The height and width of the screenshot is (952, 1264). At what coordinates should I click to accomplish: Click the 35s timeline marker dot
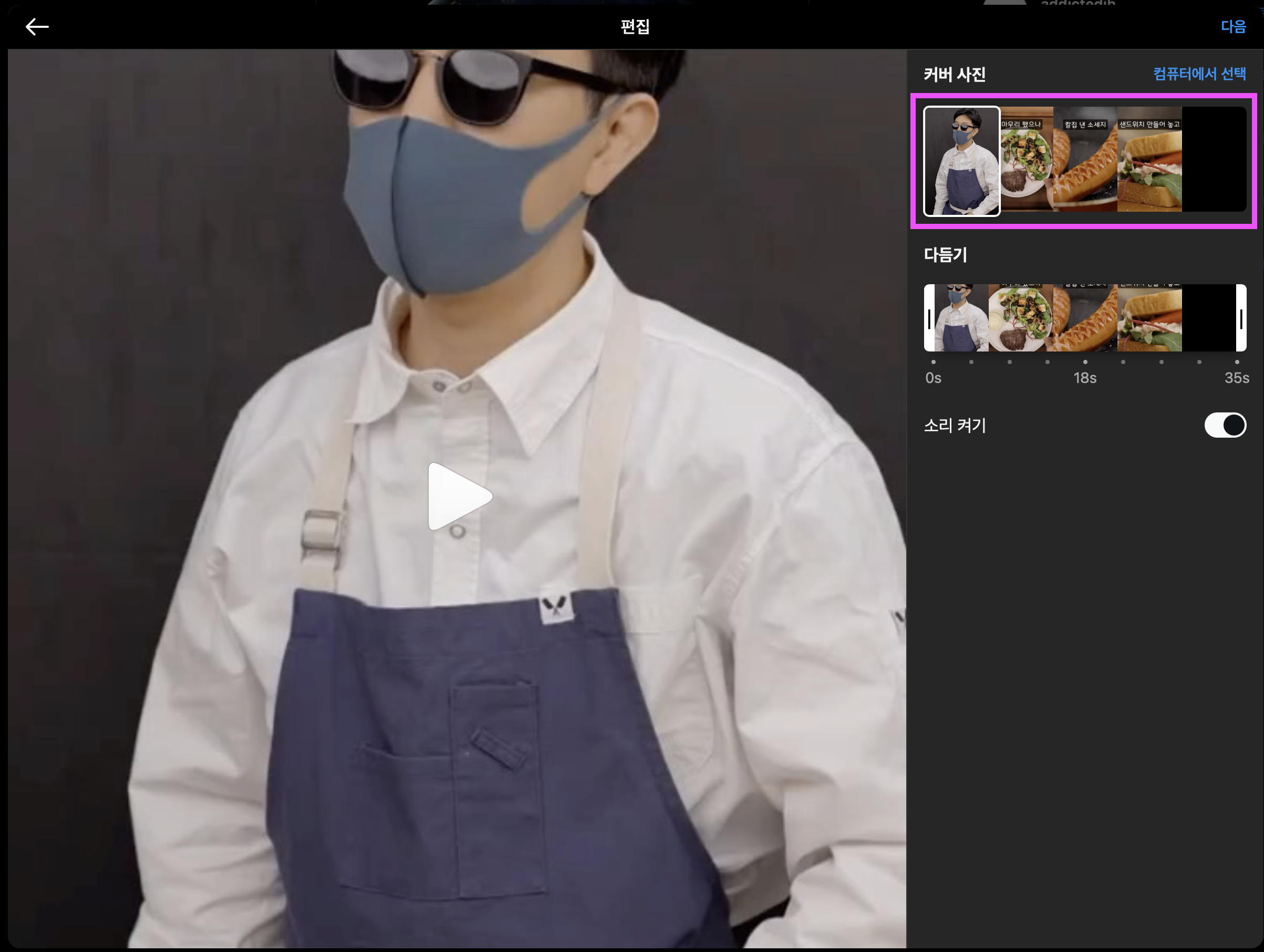click(1237, 361)
